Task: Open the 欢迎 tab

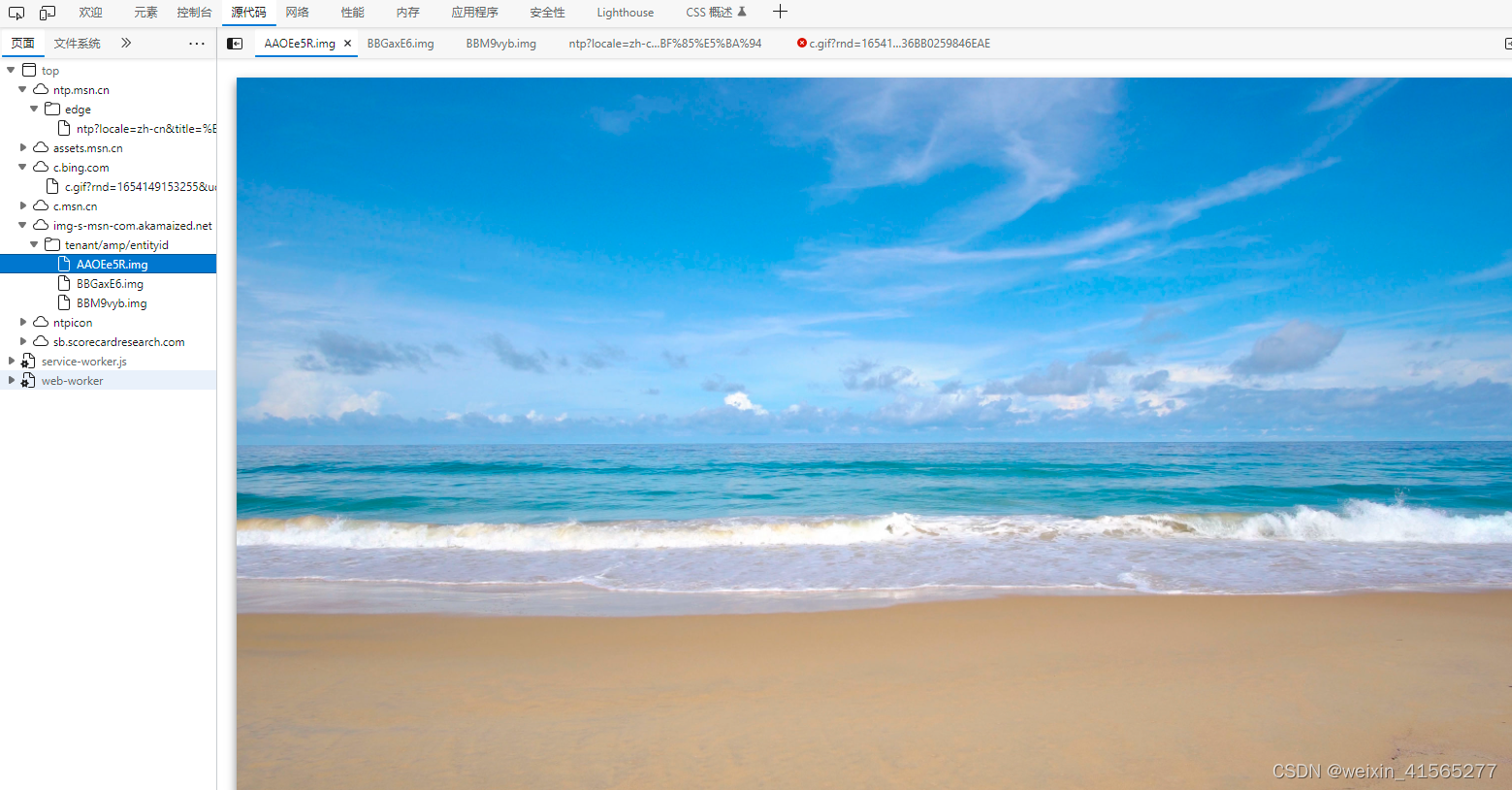Action: click(91, 13)
